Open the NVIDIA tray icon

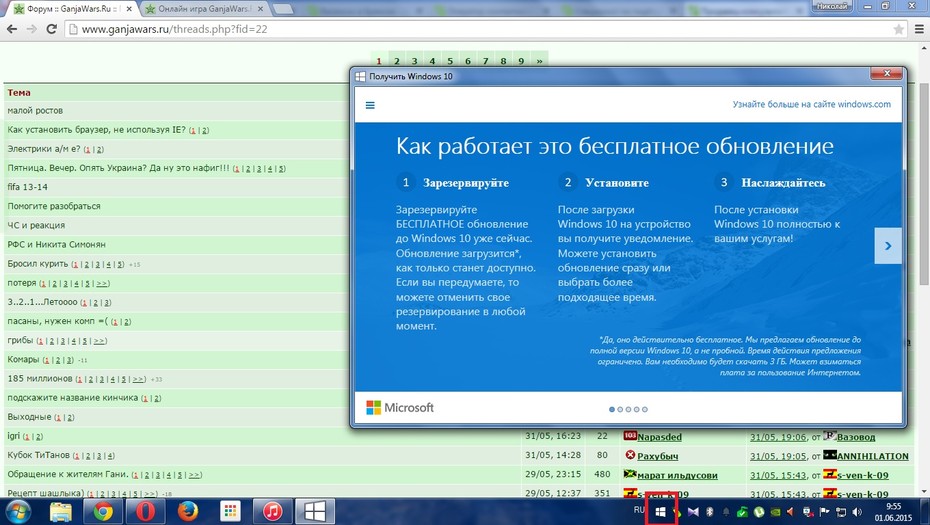[775, 512]
